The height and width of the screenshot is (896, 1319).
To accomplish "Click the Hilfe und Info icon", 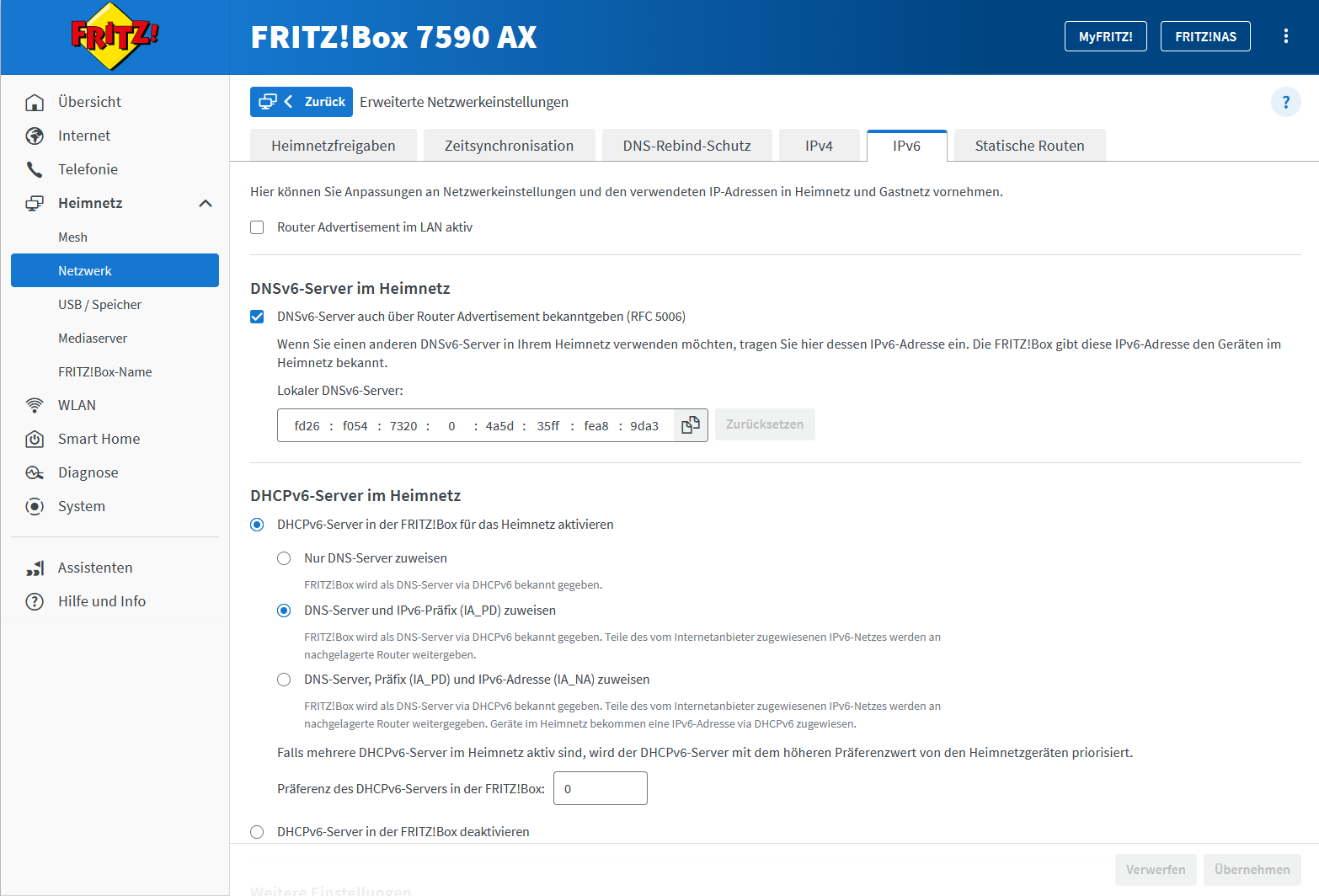I will (35, 601).
